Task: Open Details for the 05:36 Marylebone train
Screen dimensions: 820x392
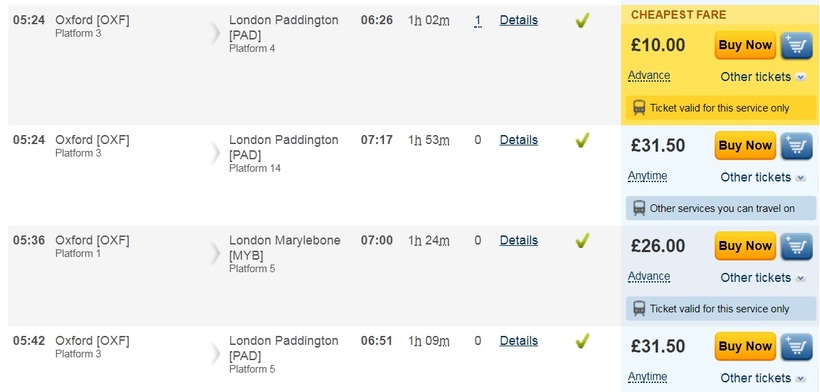Action: pos(518,240)
